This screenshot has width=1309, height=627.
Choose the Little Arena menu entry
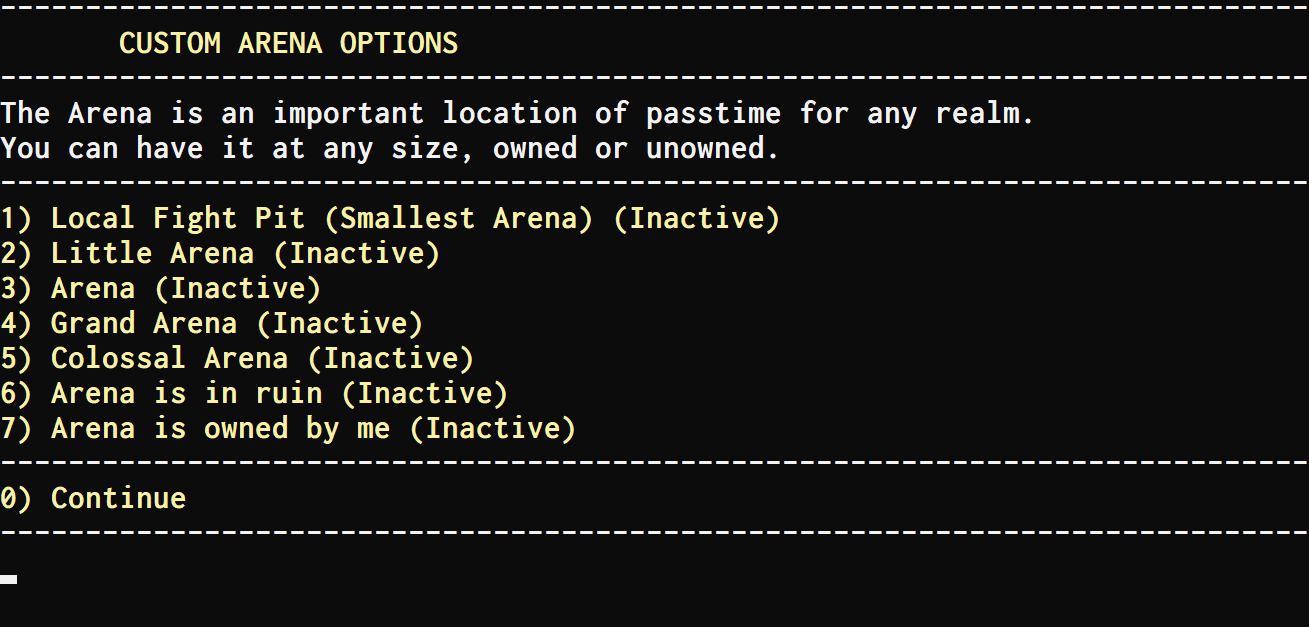coord(152,253)
